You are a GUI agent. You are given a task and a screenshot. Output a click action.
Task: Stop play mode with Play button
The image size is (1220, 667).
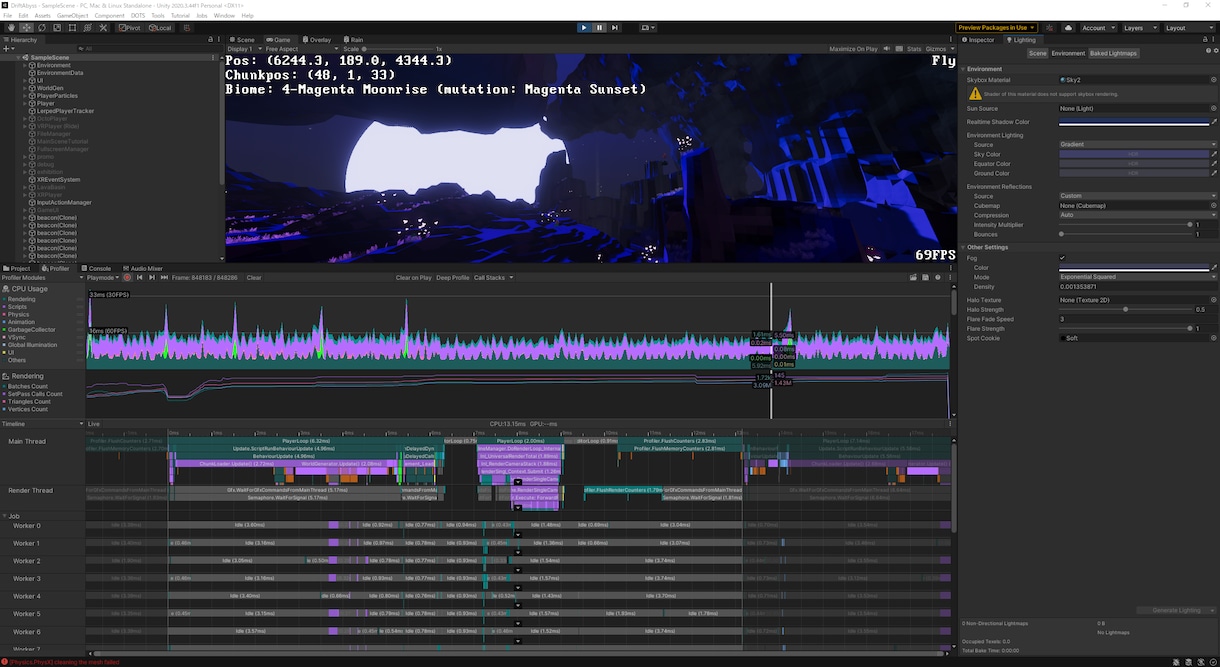click(584, 28)
